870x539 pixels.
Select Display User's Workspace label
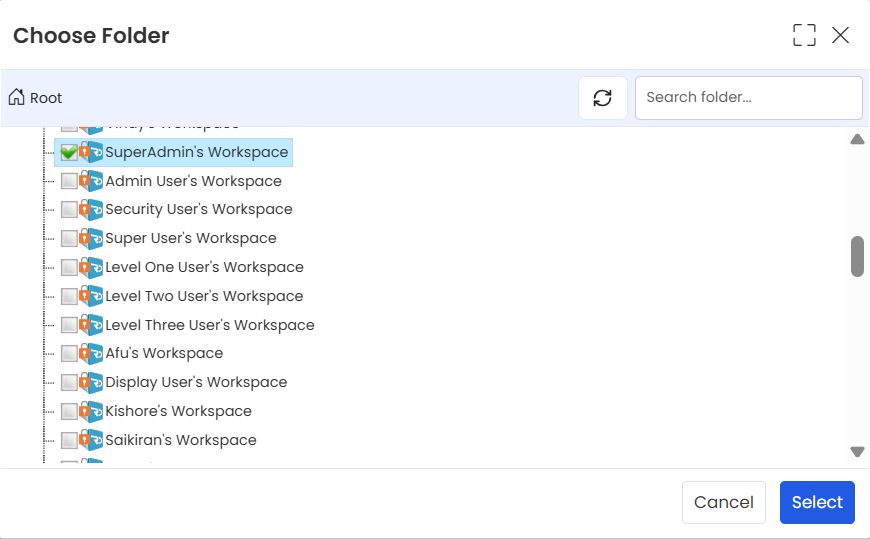point(196,382)
